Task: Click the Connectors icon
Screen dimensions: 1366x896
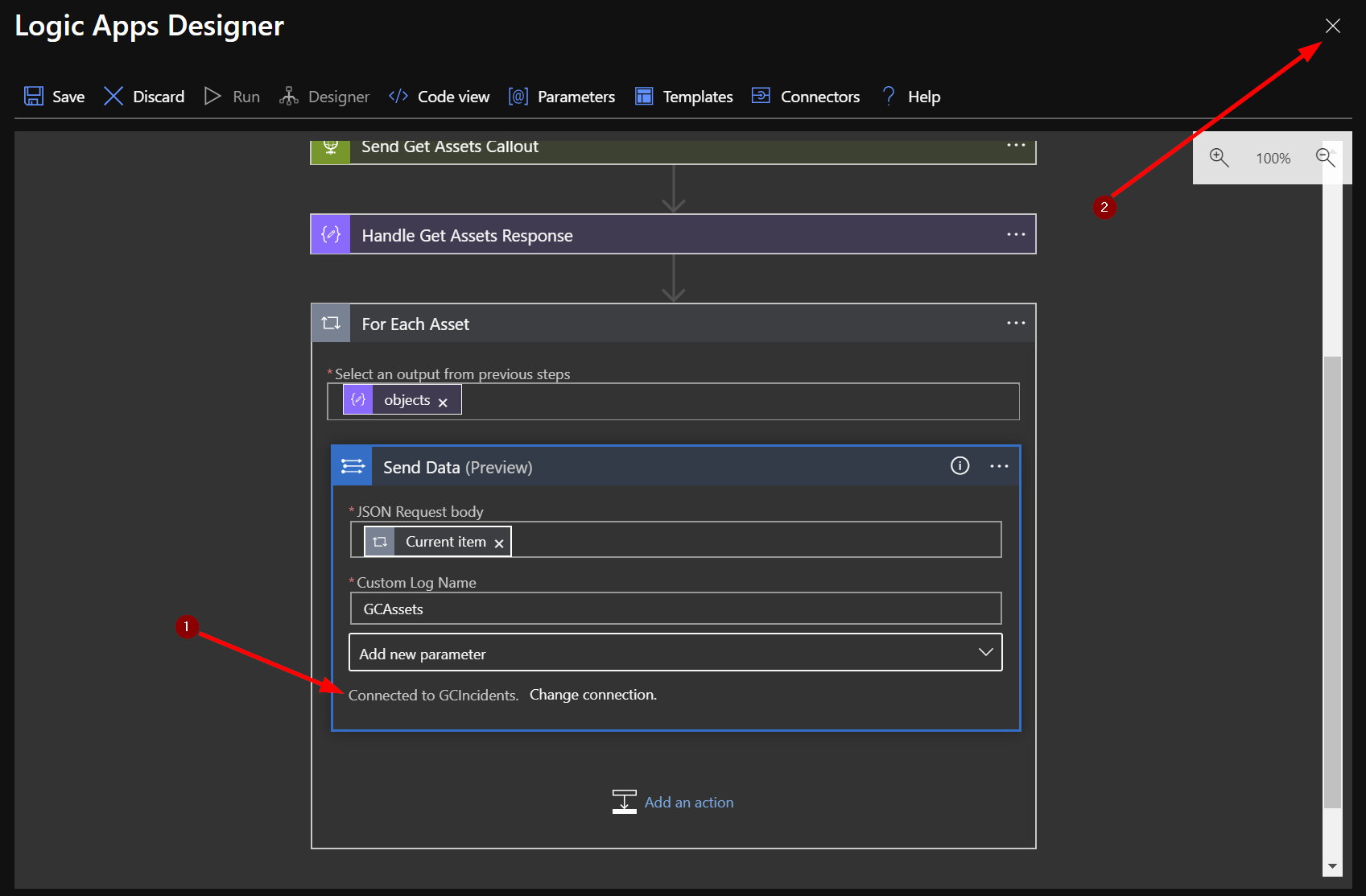Action: (761, 96)
